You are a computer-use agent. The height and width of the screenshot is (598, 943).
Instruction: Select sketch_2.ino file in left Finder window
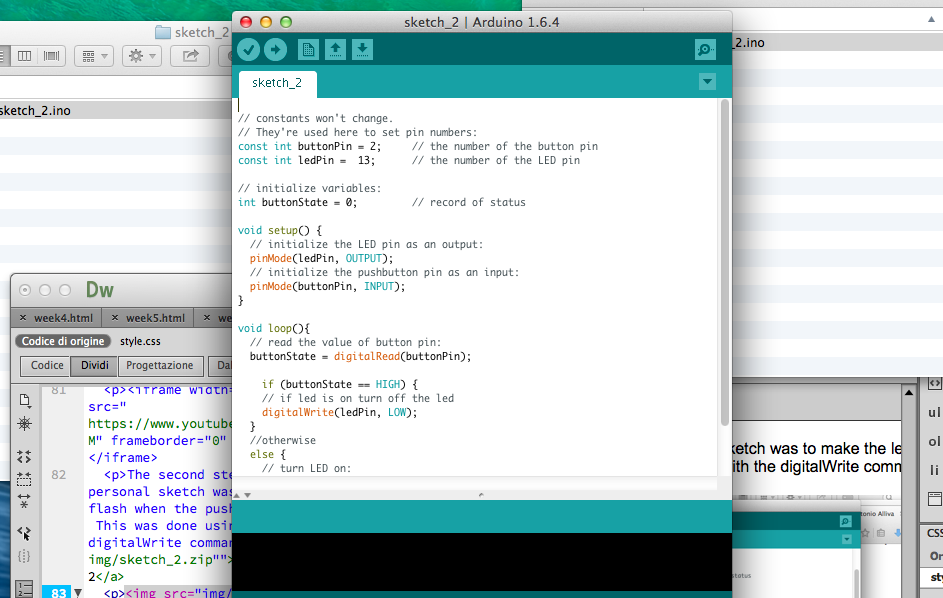(115, 111)
